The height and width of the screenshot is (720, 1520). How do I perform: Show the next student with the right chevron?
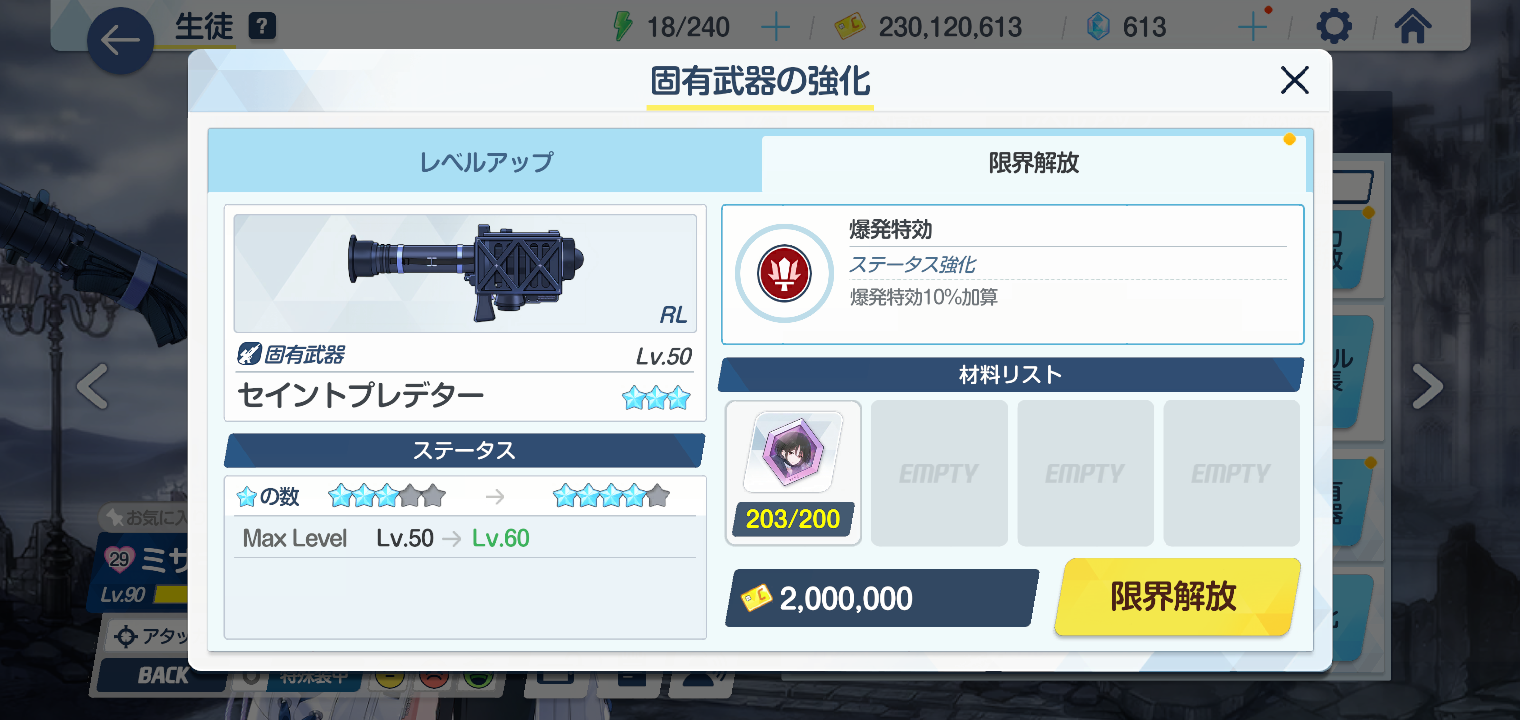tap(1427, 387)
